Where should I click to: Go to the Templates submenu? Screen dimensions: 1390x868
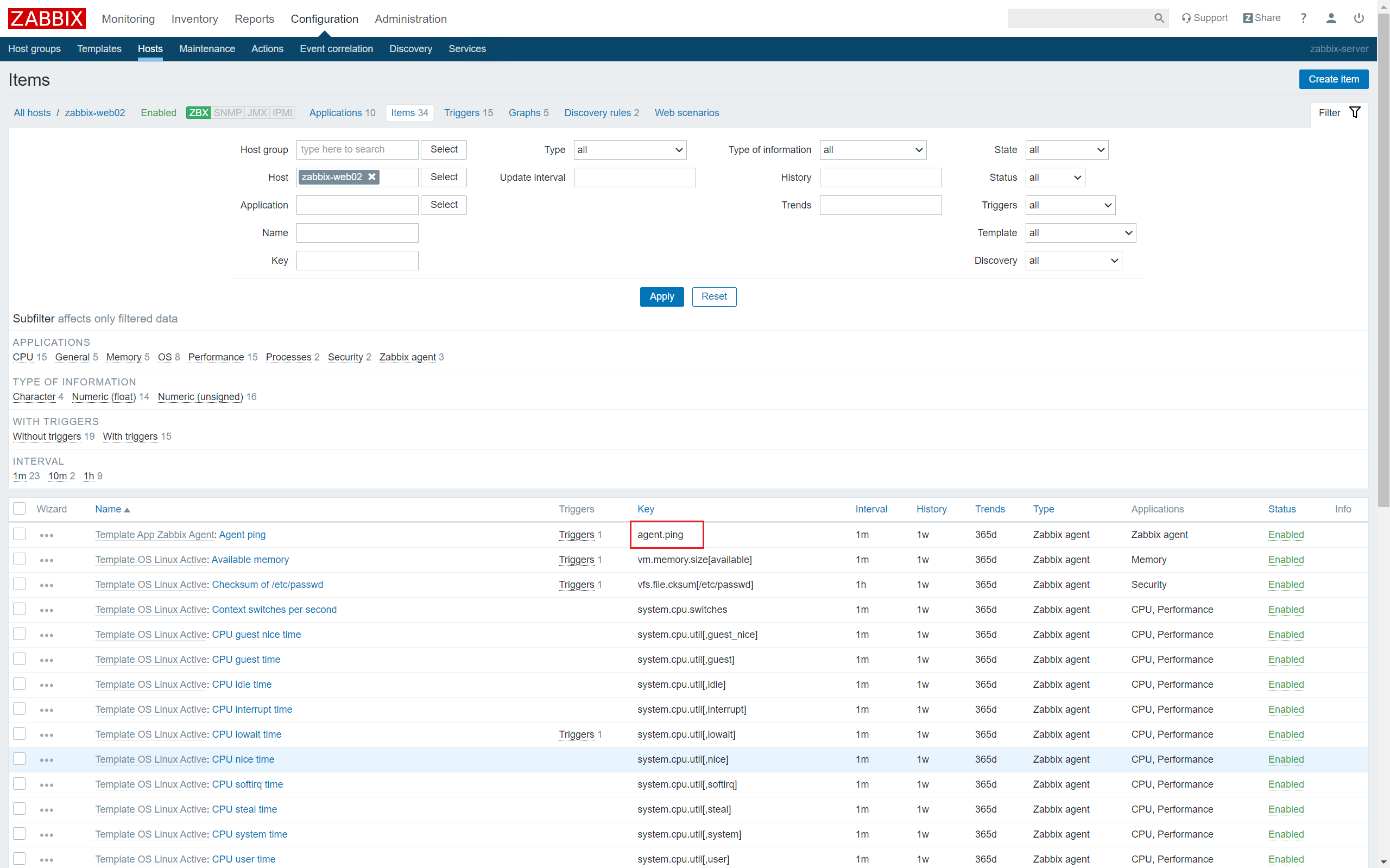[x=99, y=49]
